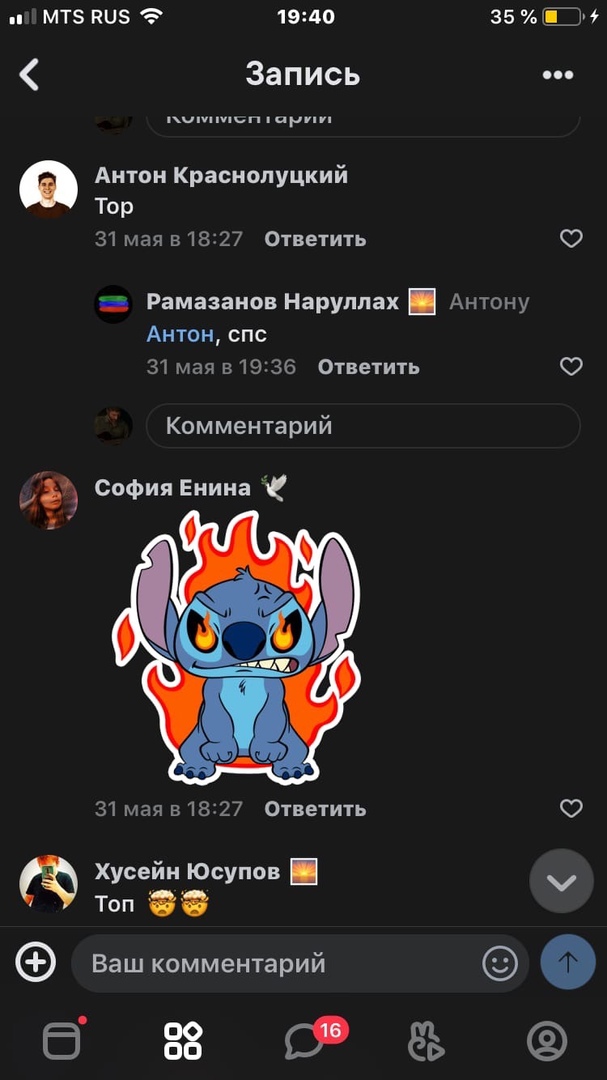Reply to София Енина's sticker comment
The image size is (607, 1080).
click(315, 808)
